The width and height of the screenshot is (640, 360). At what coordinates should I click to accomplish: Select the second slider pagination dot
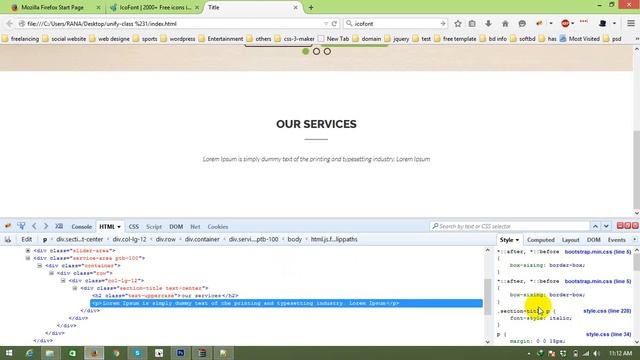click(316, 51)
